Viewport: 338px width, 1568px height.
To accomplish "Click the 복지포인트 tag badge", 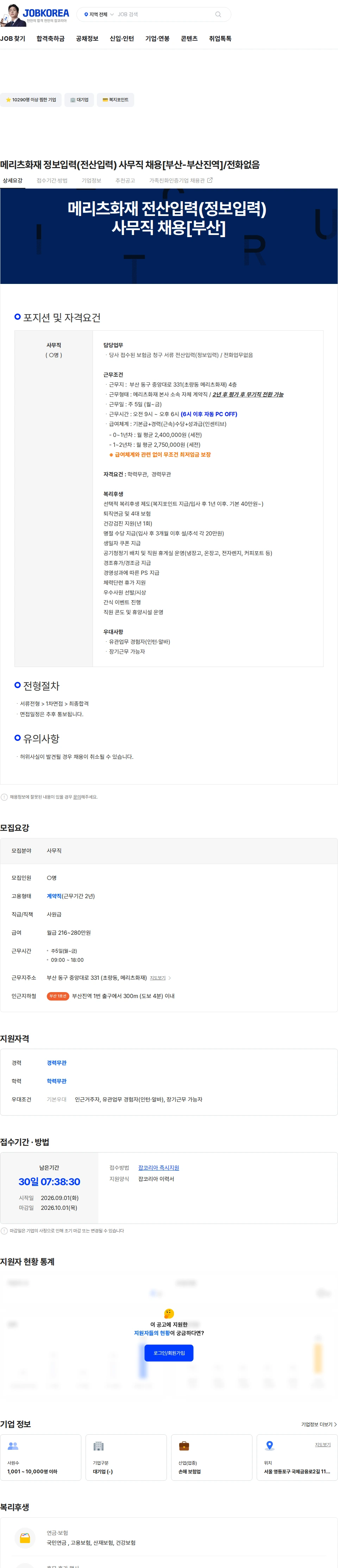I will pos(115,100).
